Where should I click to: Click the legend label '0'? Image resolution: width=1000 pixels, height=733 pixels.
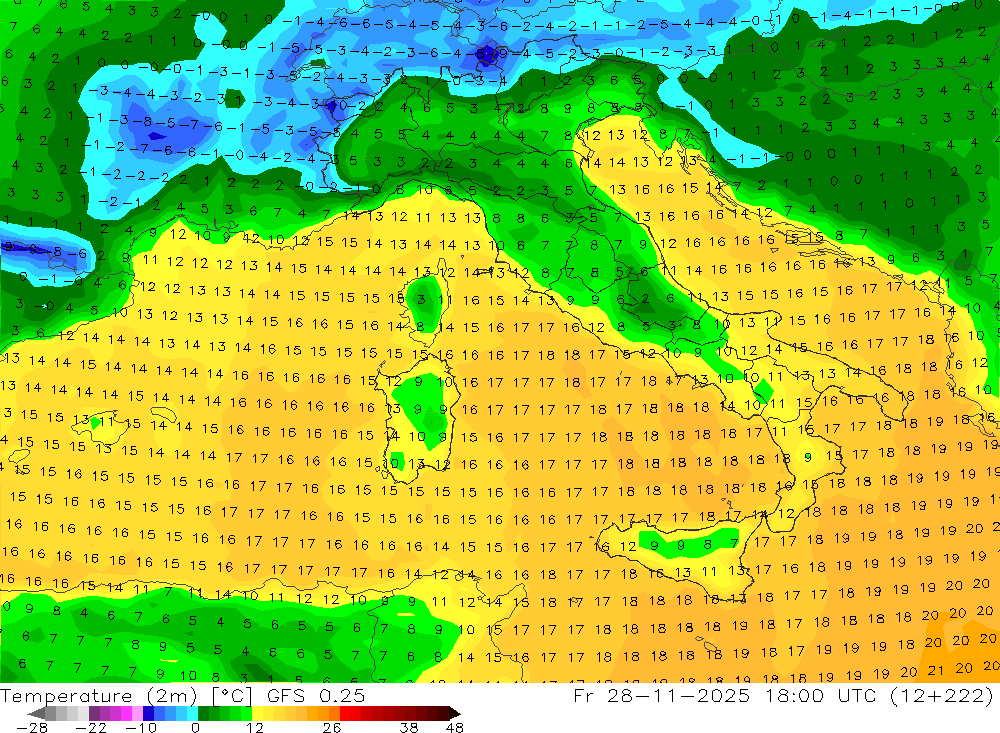point(196,727)
